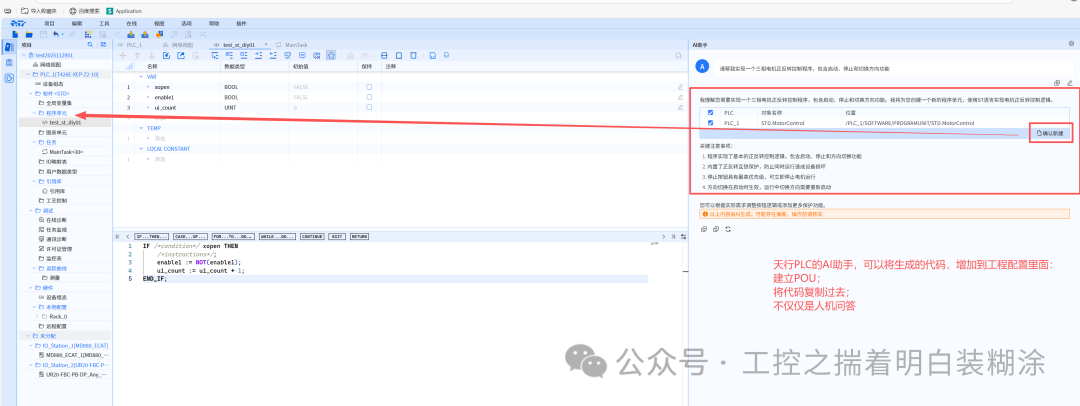This screenshot has width=1080, height=406.
Task: Open the 项目 menu
Action: [49, 23]
